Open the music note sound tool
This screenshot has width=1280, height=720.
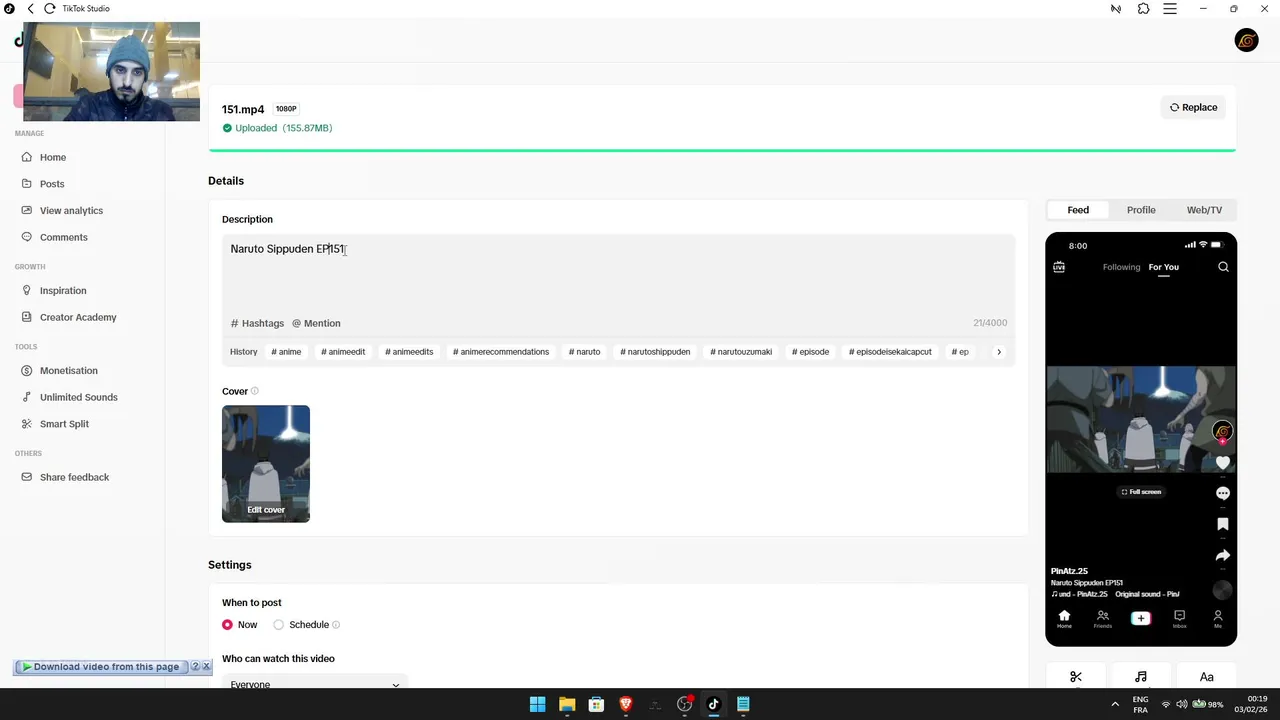point(1141,677)
